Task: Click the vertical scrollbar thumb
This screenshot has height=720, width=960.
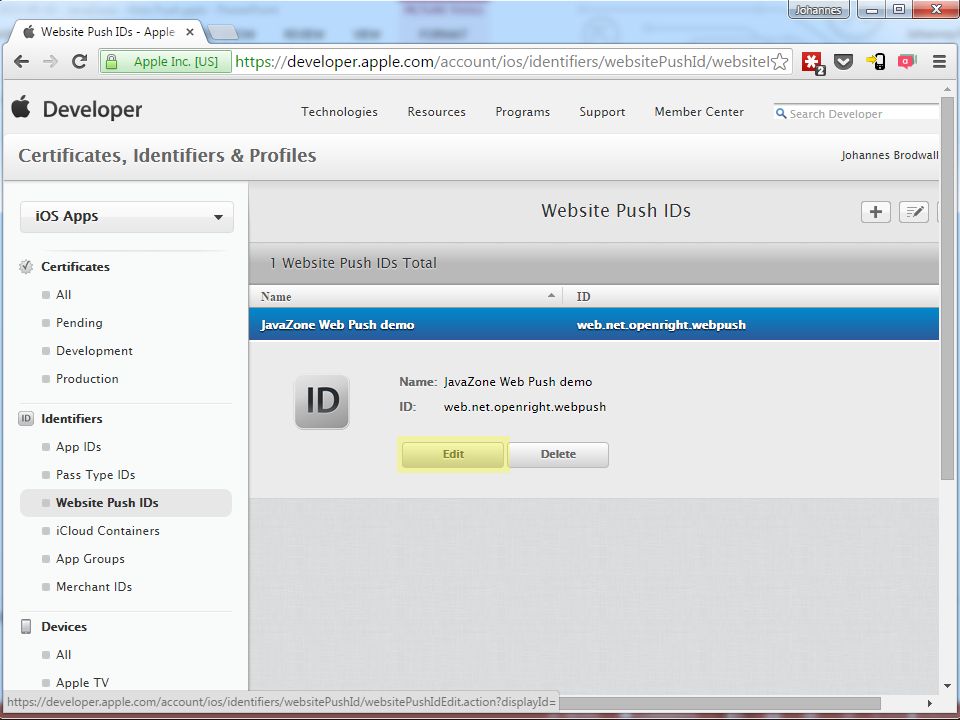Action: [947, 288]
